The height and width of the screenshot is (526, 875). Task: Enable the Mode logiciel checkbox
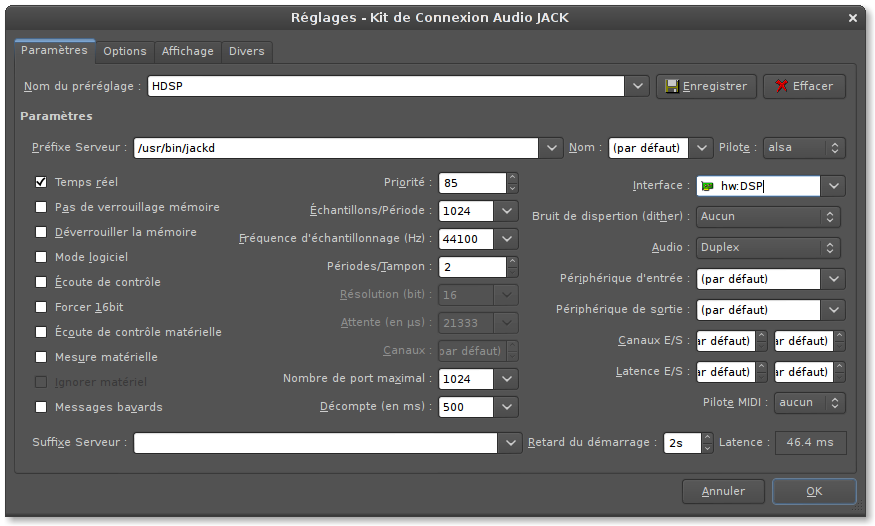pos(41,257)
